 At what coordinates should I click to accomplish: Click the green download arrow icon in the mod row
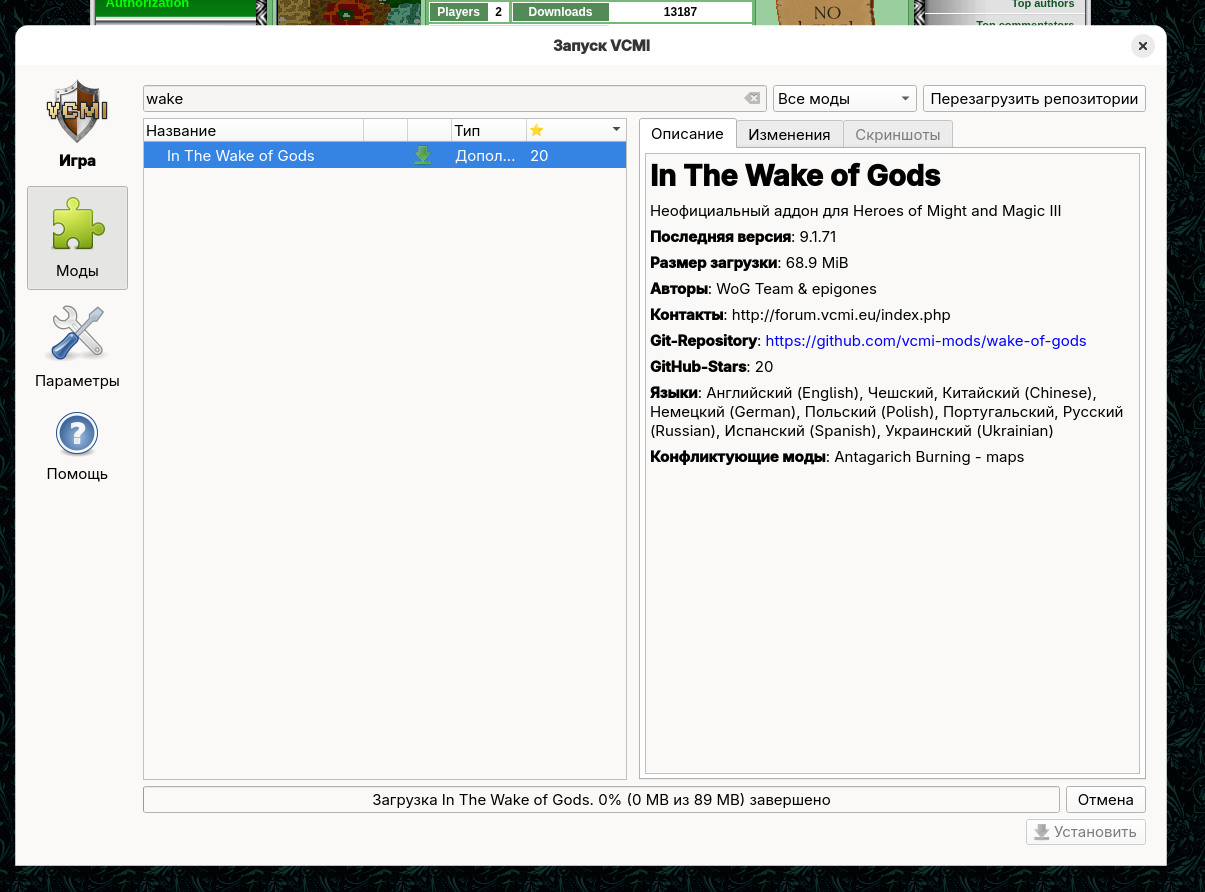click(x=423, y=155)
